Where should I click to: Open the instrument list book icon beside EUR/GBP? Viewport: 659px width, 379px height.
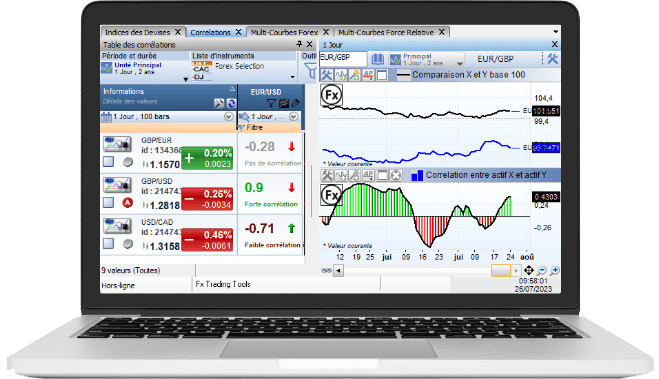pos(377,59)
